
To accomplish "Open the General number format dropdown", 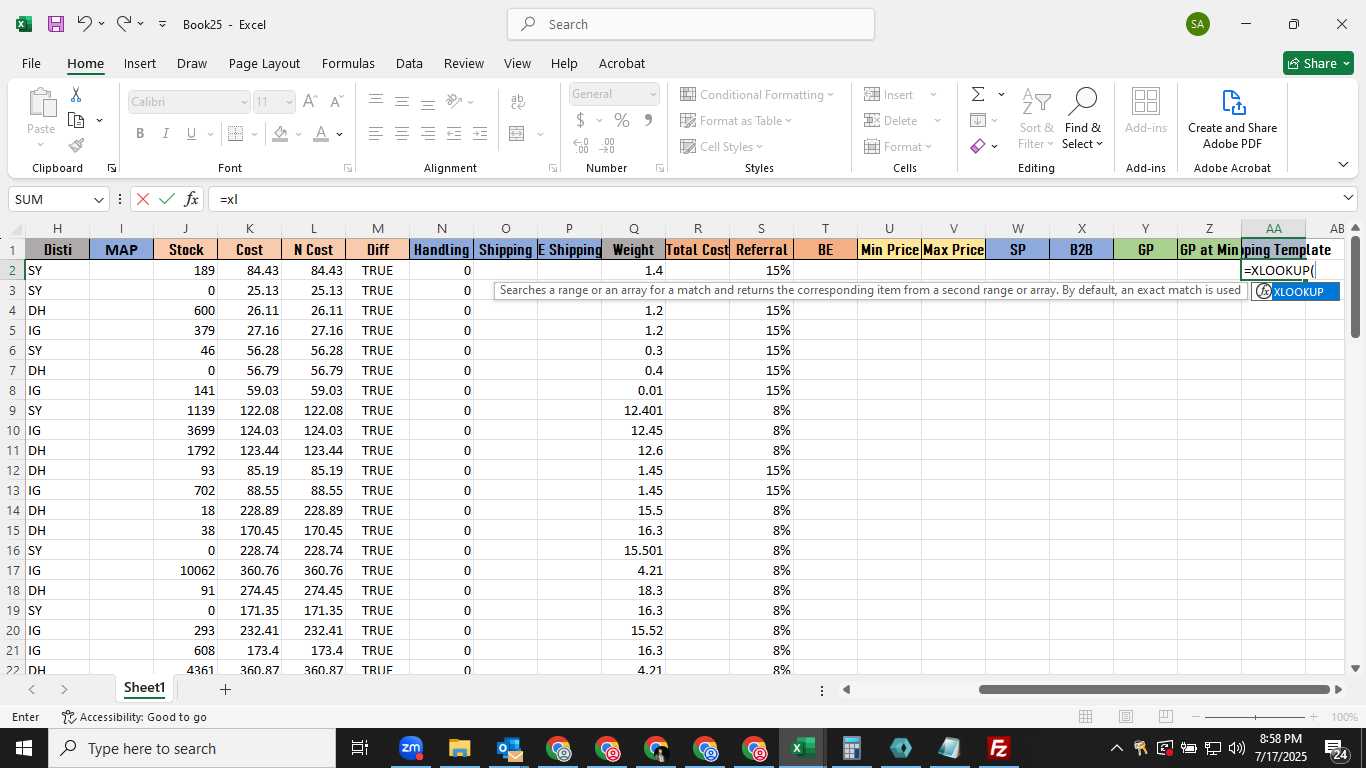I will (x=653, y=94).
